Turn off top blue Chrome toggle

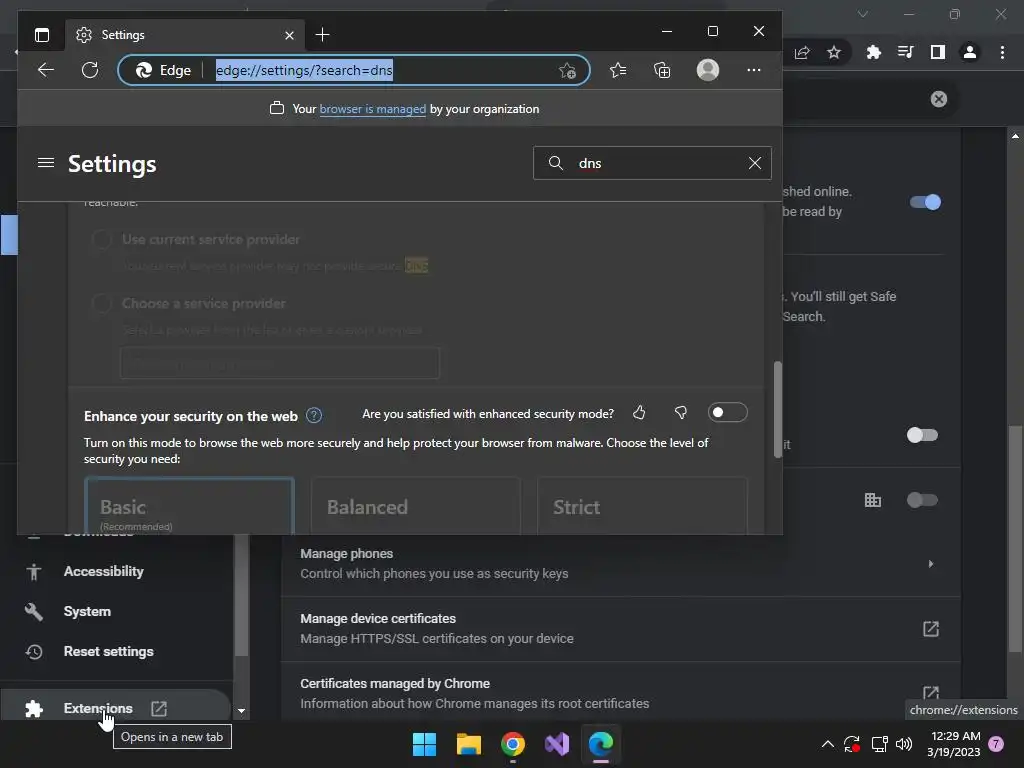point(925,202)
